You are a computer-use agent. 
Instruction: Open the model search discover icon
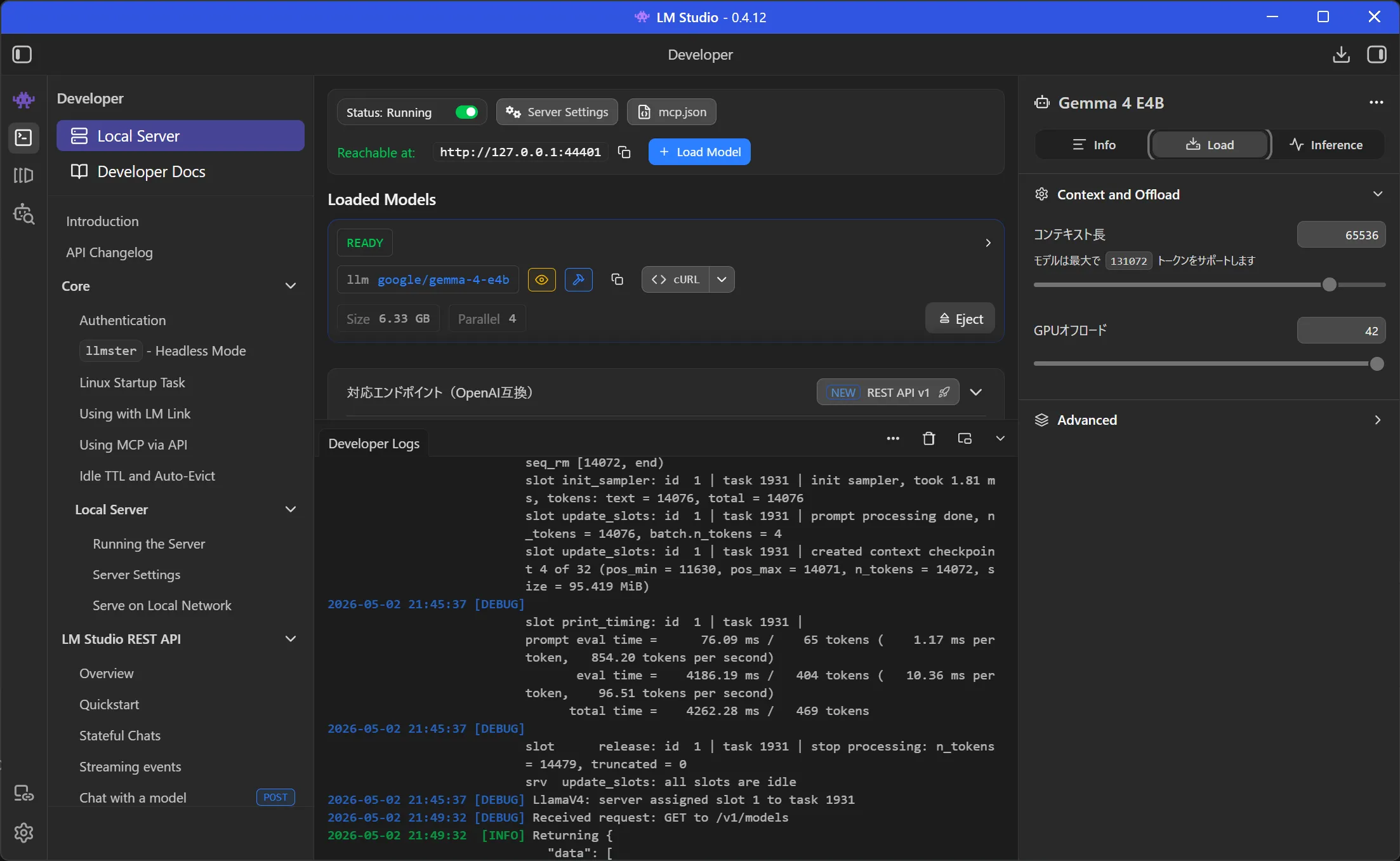click(23, 214)
